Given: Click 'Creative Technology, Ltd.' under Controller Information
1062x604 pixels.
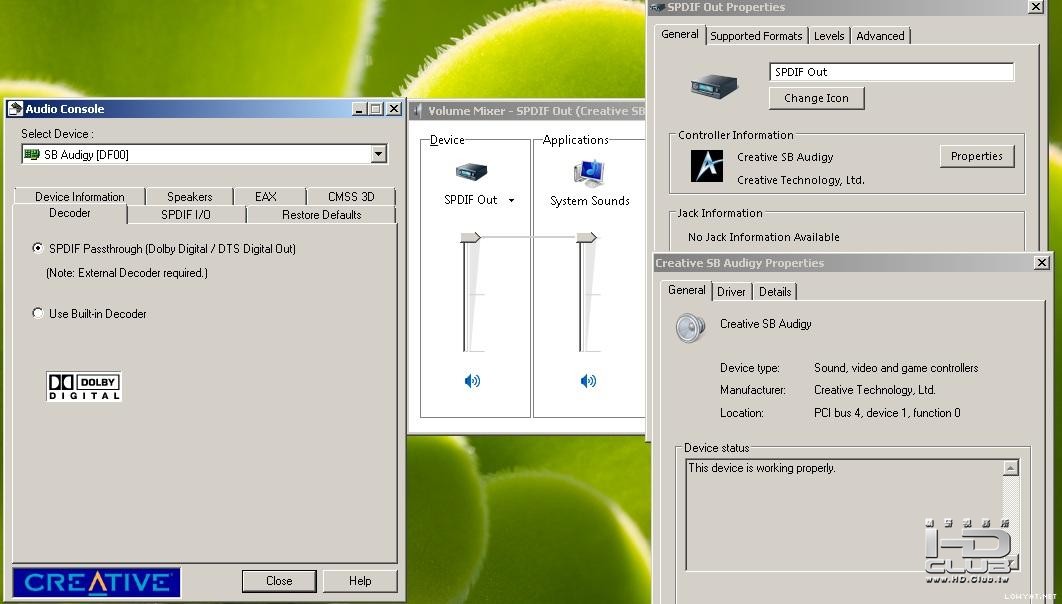Looking at the screenshot, I should pos(801,180).
